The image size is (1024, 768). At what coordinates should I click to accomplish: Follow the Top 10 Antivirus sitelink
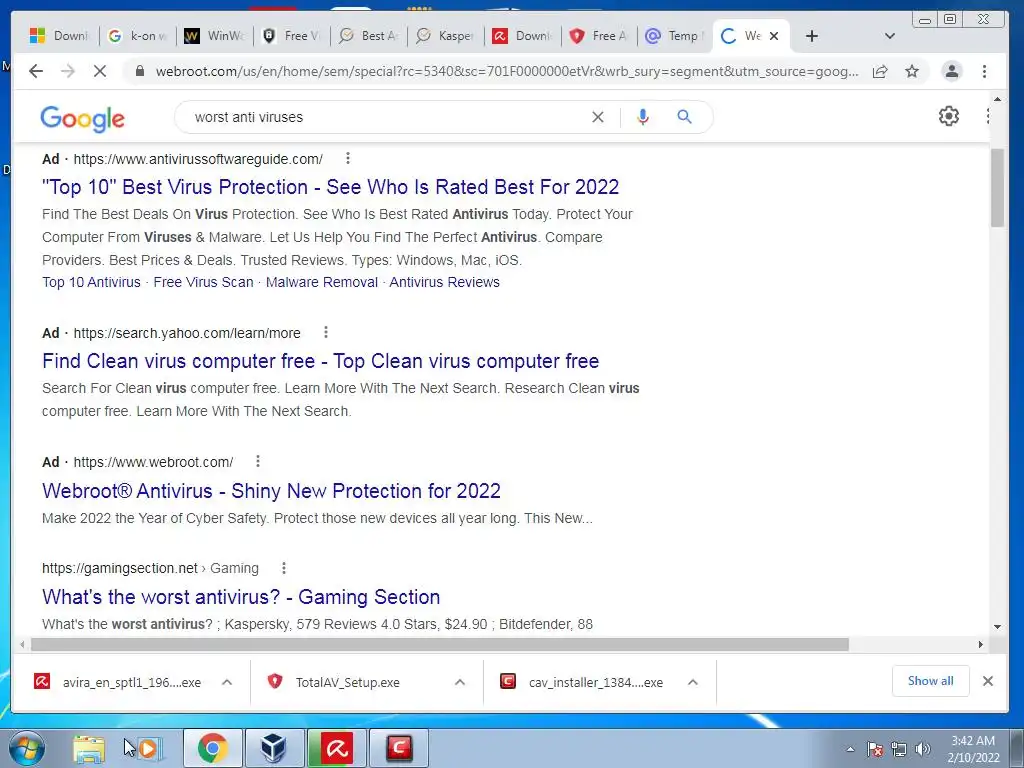point(91,282)
